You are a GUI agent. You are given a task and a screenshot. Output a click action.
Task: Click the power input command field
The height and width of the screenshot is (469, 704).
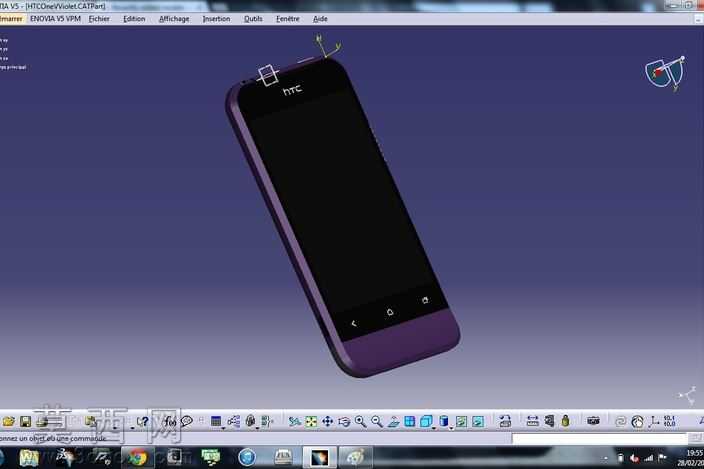[599, 438]
